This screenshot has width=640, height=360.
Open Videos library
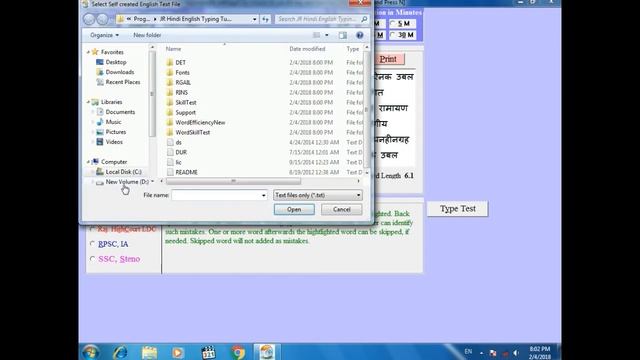coord(114,142)
